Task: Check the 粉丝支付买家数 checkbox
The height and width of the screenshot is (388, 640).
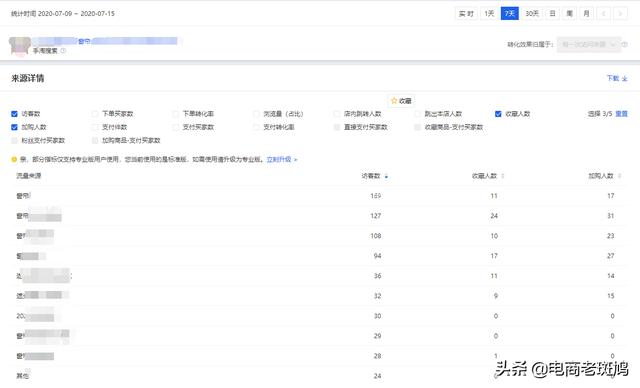Action: 14,140
